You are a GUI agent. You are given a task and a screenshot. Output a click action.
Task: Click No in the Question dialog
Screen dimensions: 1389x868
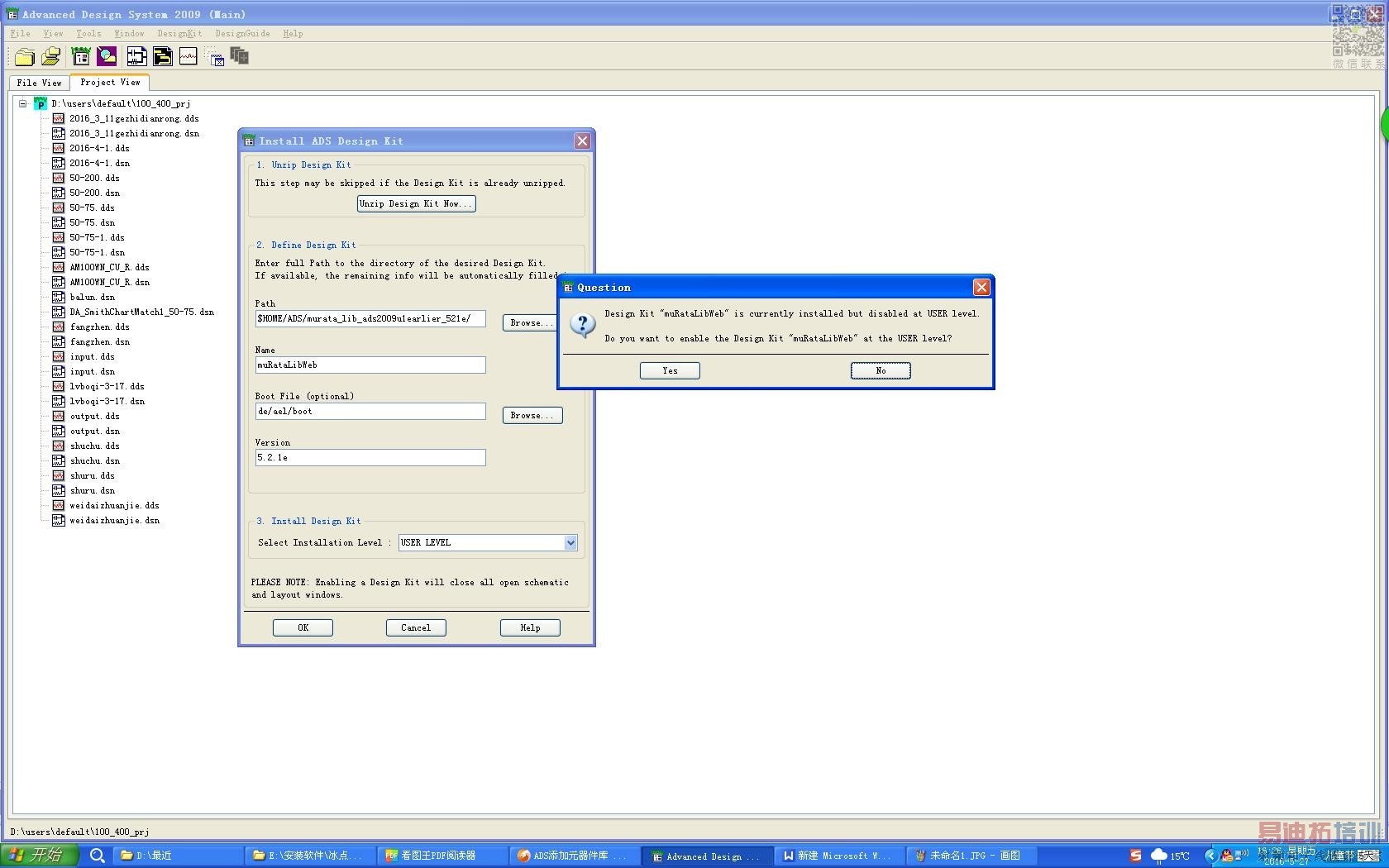pyautogui.click(x=881, y=371)
